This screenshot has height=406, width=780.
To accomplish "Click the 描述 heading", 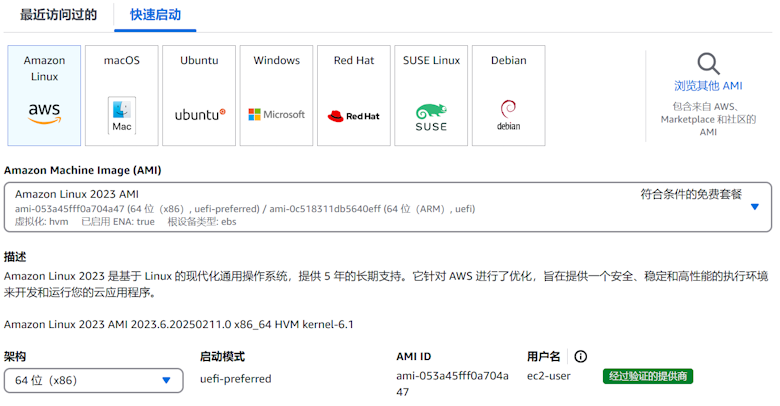I will 15,257.
